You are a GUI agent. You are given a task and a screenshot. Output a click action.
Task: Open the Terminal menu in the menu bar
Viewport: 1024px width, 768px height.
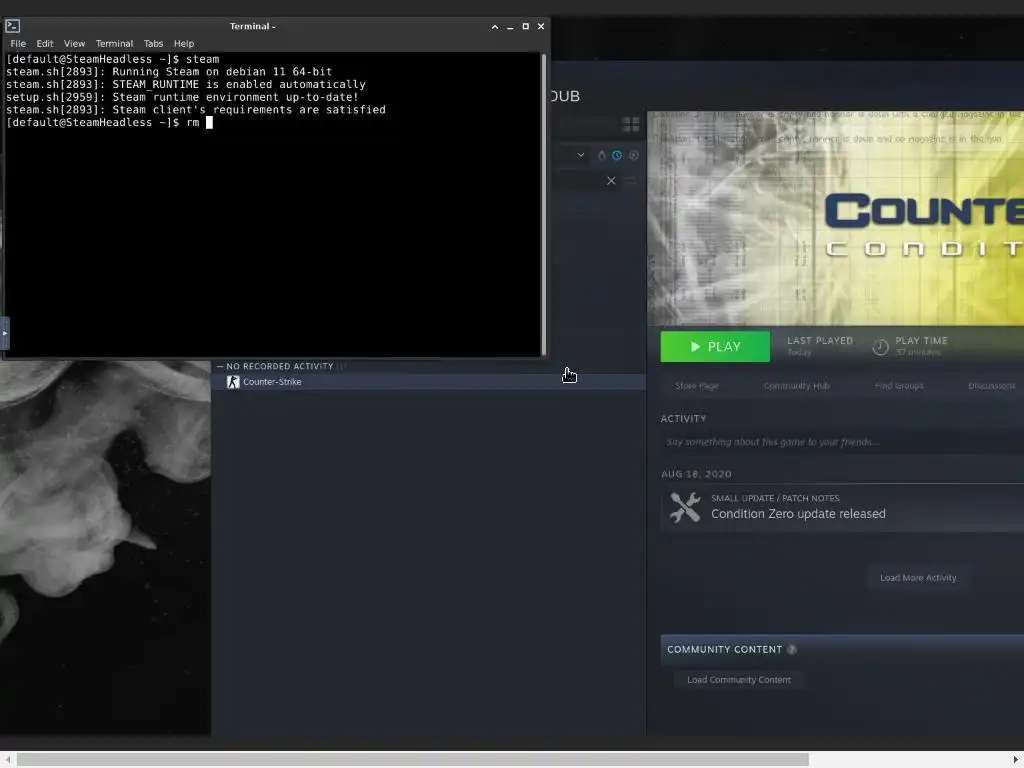point(114,44)
